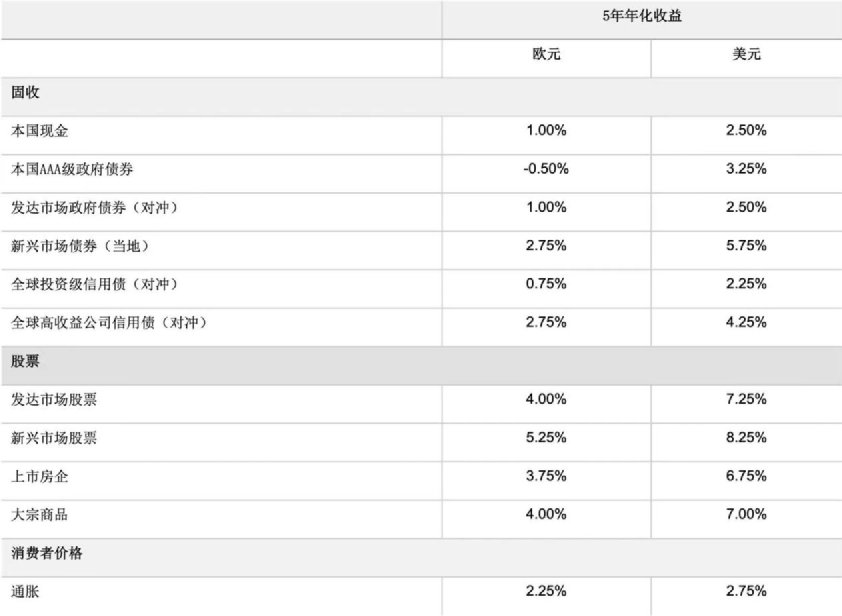The image size is (842, 616).
Task: Click the -0.50% euro value cell
Action: tap(546, 169)
